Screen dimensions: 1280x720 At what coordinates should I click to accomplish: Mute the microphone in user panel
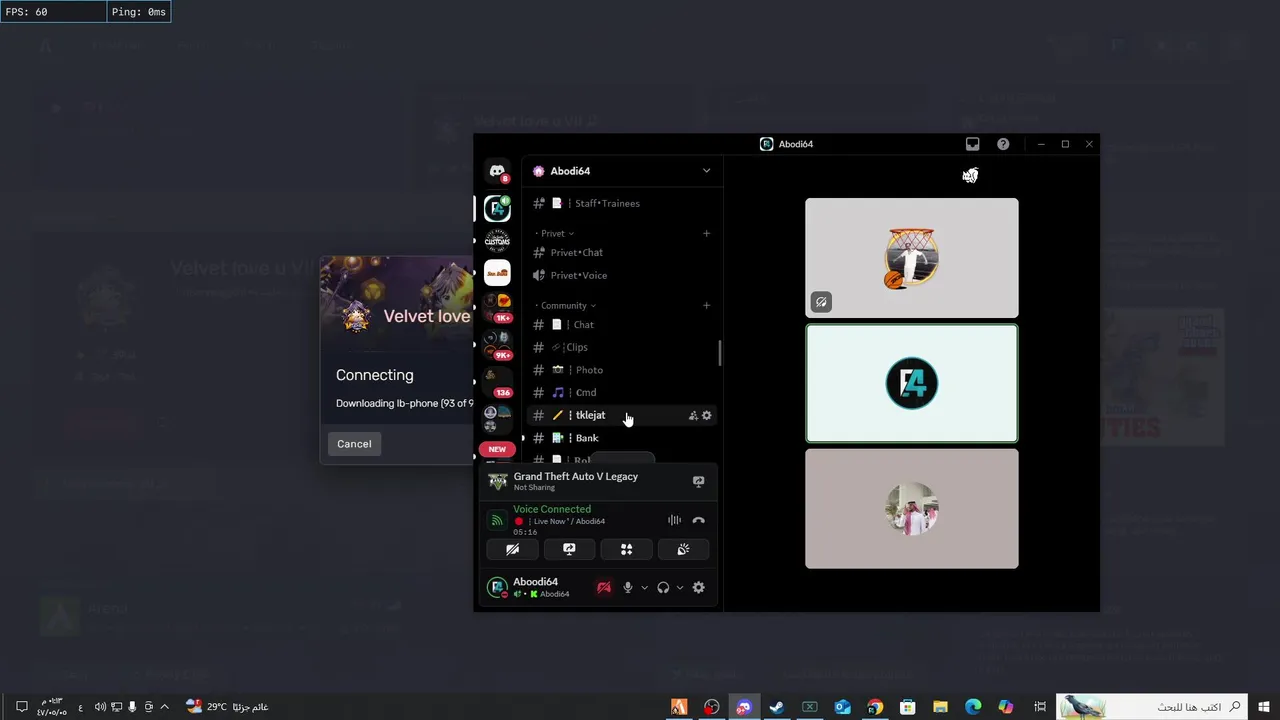[628, 588]
